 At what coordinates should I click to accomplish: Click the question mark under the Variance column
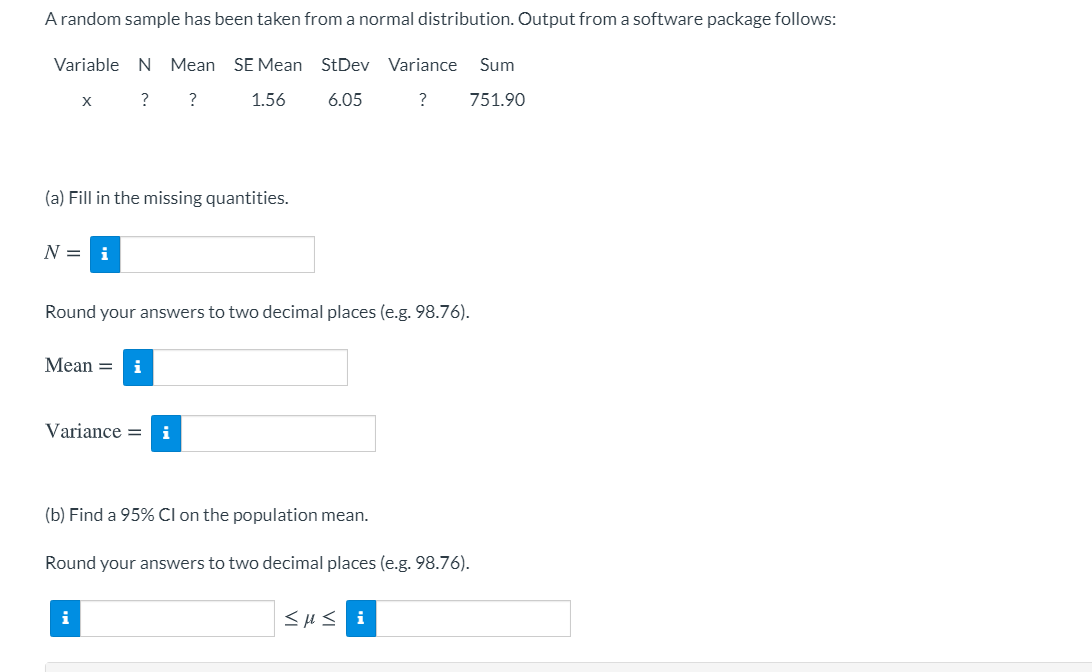(422, 99)
